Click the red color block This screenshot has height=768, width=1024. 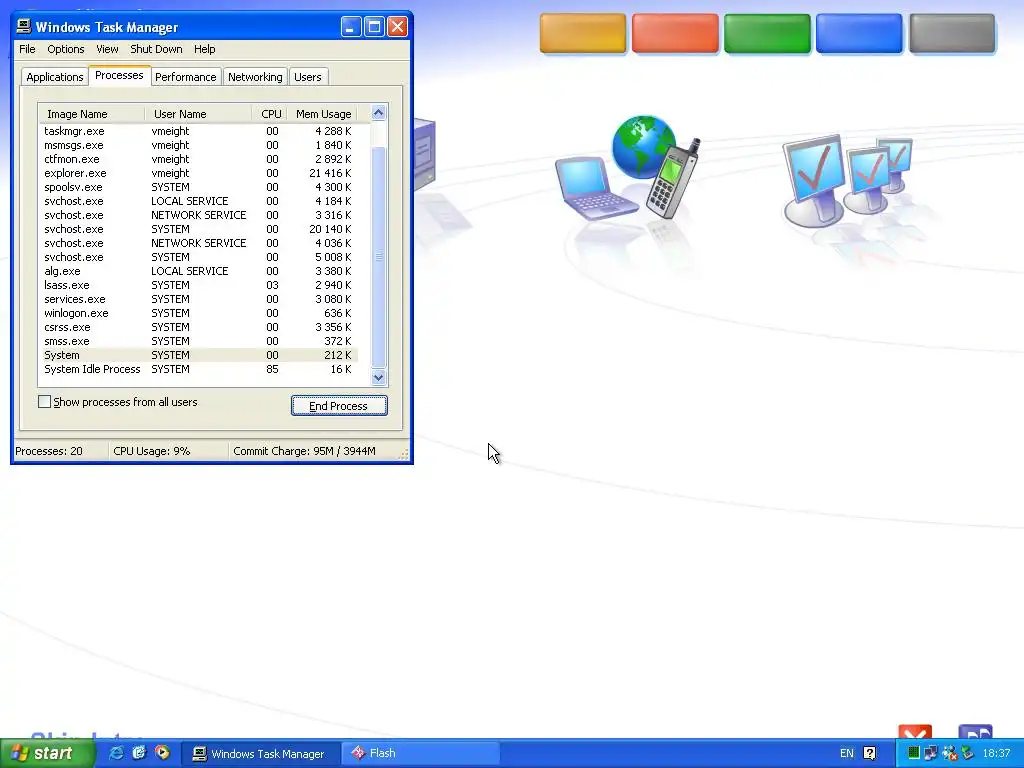point(675,33)
